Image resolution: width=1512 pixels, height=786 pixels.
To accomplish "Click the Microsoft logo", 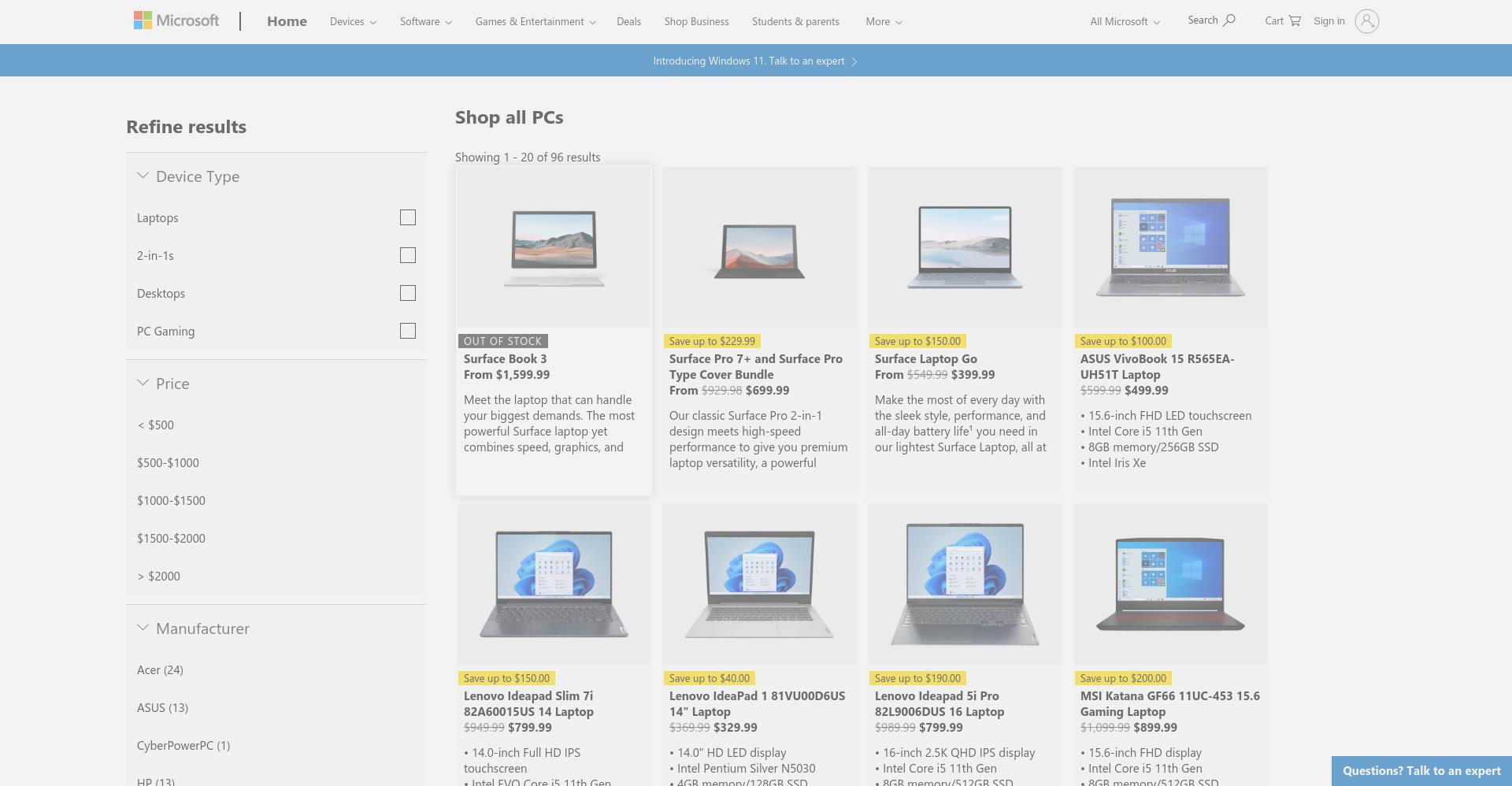I will click(176, 20).
